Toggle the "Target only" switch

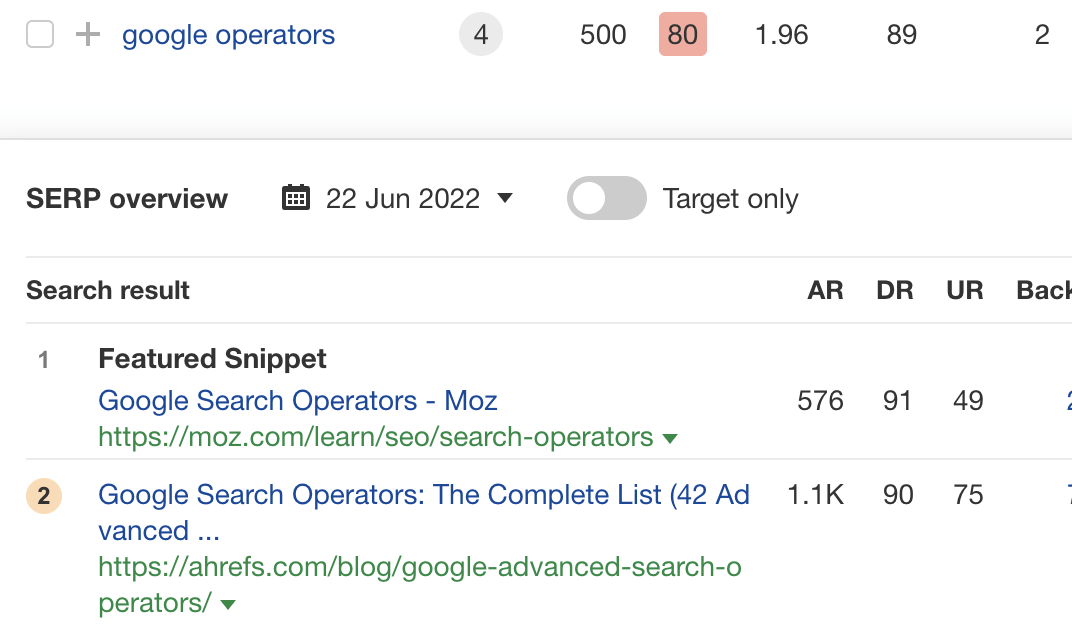[x=606, y=198]
